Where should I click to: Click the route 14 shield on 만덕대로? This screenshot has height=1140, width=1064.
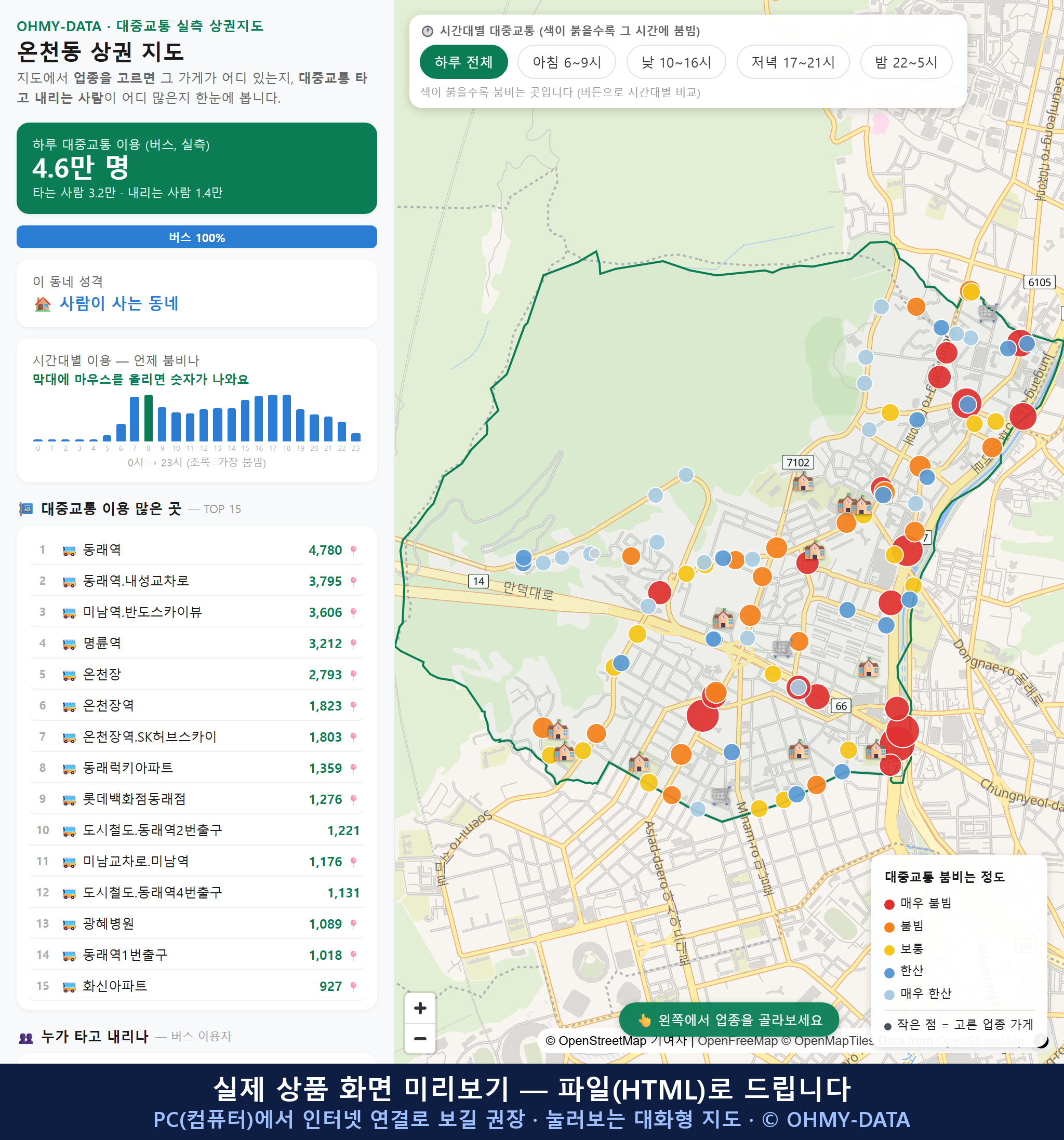pyautogui.click(x=478, y=581)
